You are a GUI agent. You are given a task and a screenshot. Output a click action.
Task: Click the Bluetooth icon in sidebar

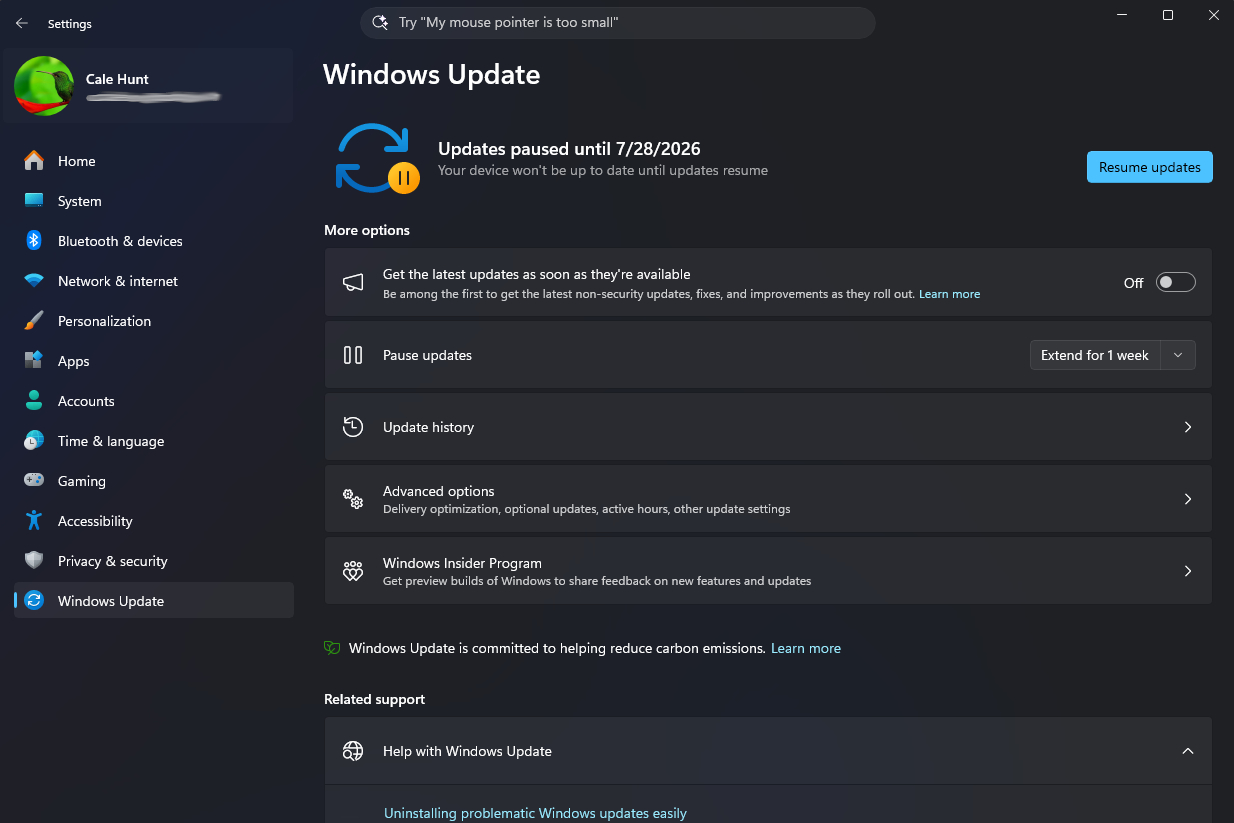[x=34, y=241]
